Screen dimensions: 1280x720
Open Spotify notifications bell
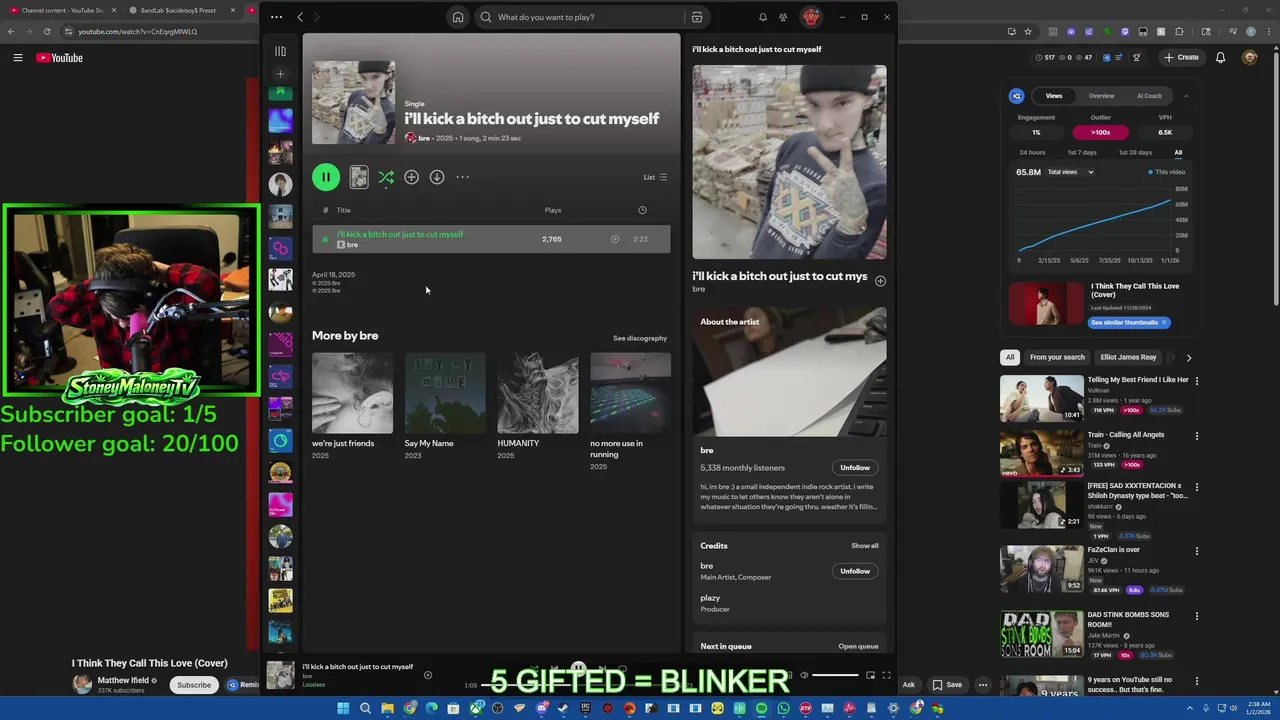(763, 17)
